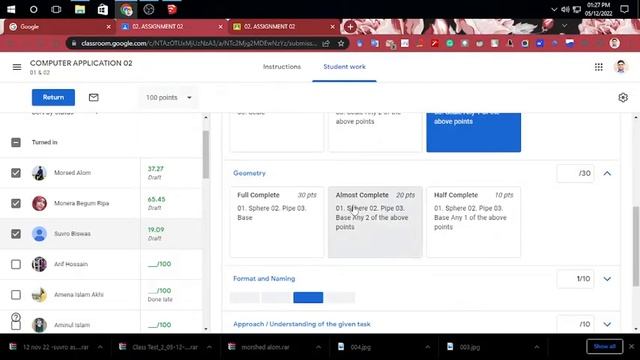
Task: Expand the Approach / Understanding criterion chevron
Action: 607,324
